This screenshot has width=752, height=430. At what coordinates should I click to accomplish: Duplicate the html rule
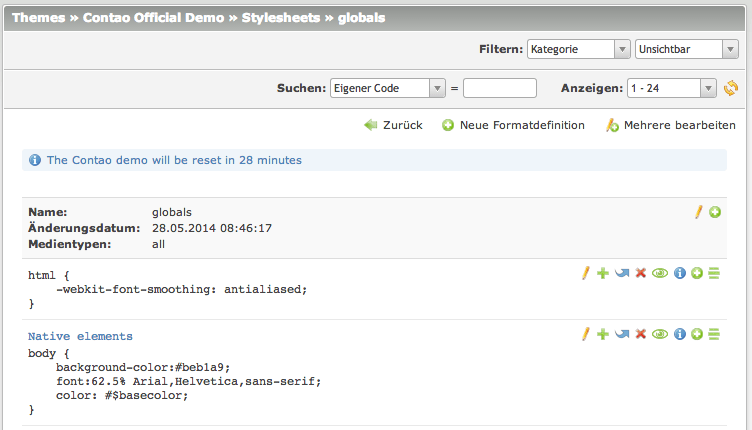603,273
